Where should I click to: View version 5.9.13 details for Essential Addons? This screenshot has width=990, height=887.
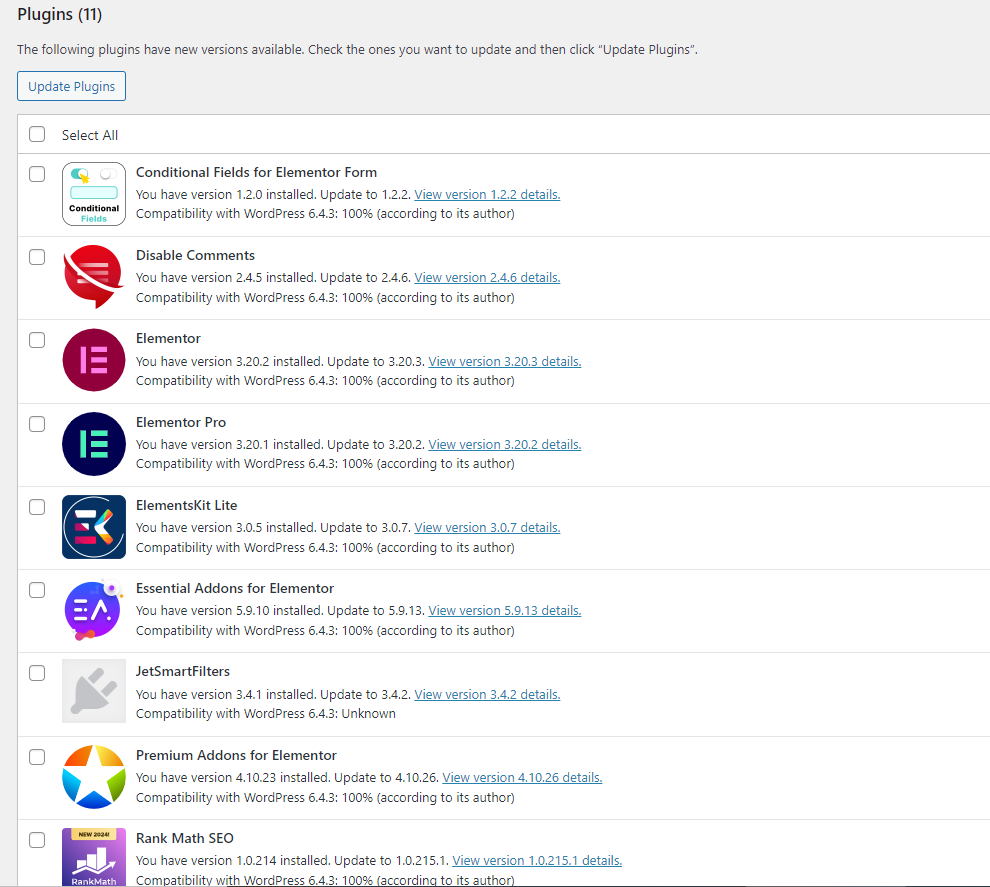(504, 610)
